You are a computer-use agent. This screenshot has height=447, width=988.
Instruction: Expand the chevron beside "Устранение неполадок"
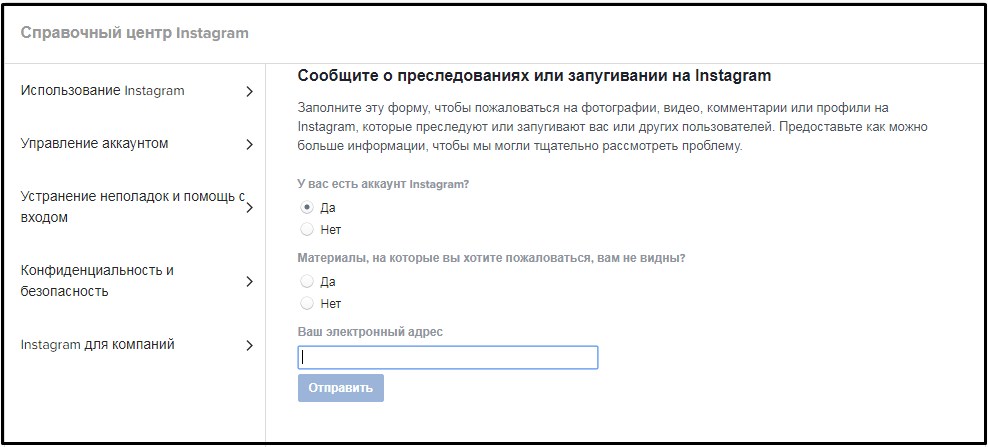[x=249, y=207]
